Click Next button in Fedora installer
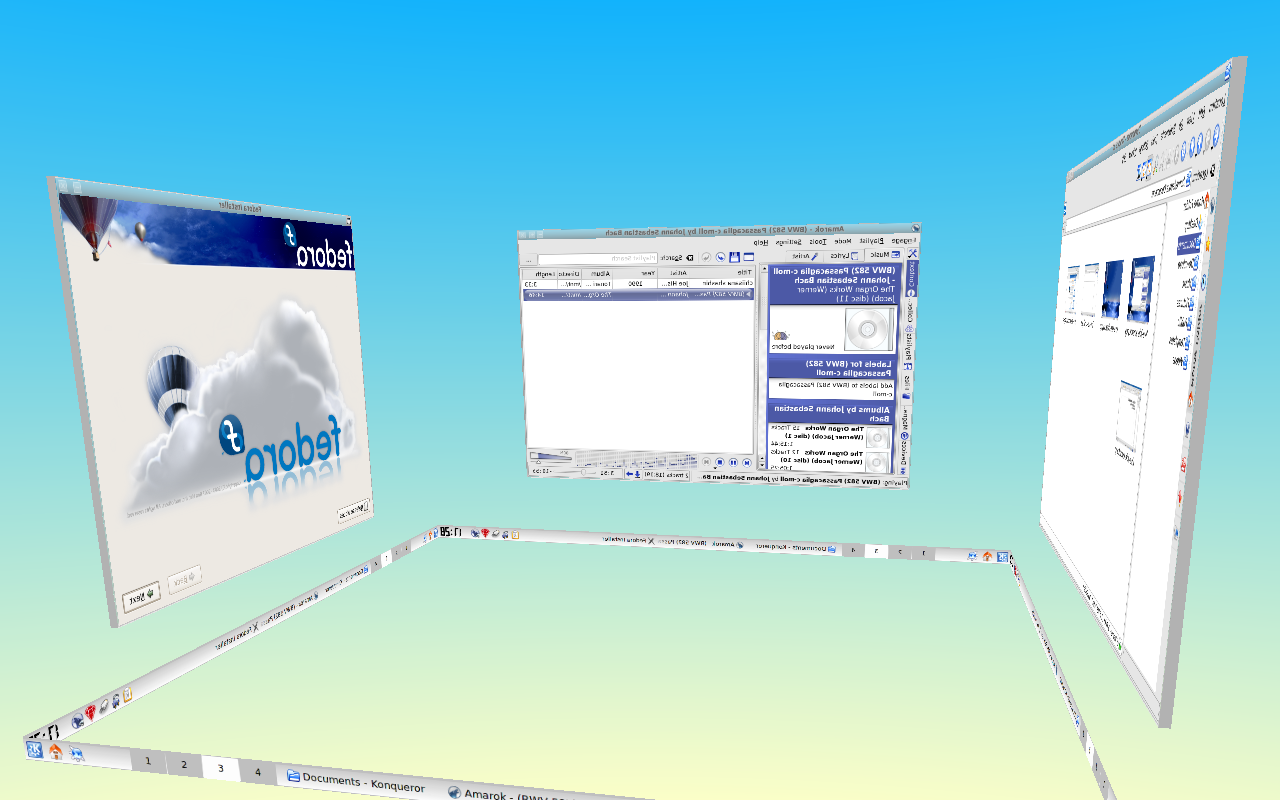 coord(140,596)
